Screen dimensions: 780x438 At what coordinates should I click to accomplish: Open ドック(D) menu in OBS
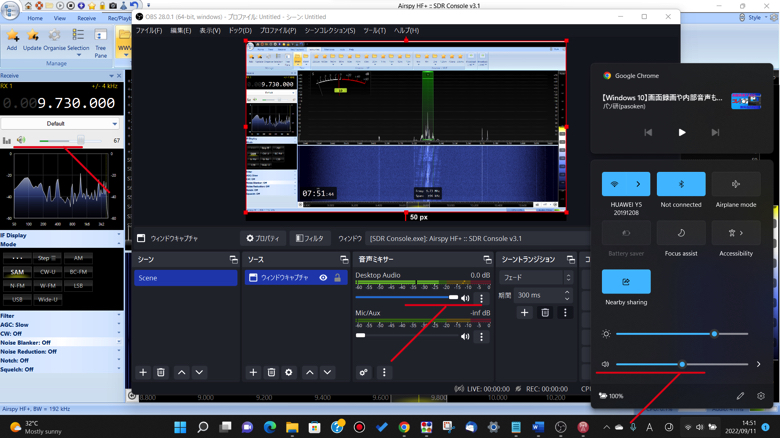point(240,30)
